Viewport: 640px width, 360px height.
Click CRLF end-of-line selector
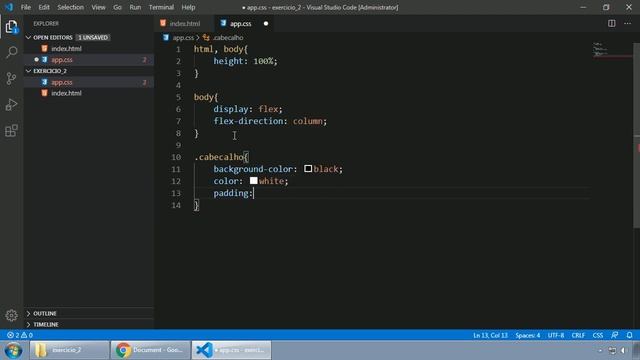pyautogui.click(x=578, y=335)
